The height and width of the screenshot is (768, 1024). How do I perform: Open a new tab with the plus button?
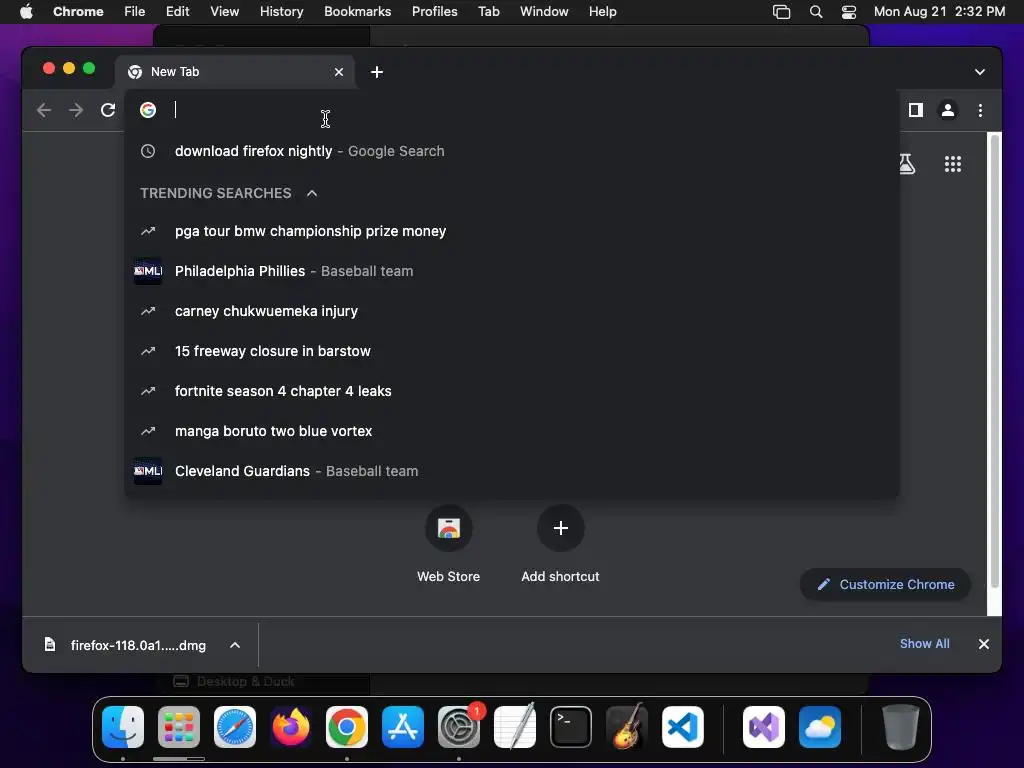pyautogui.click(x=377, y=72)
